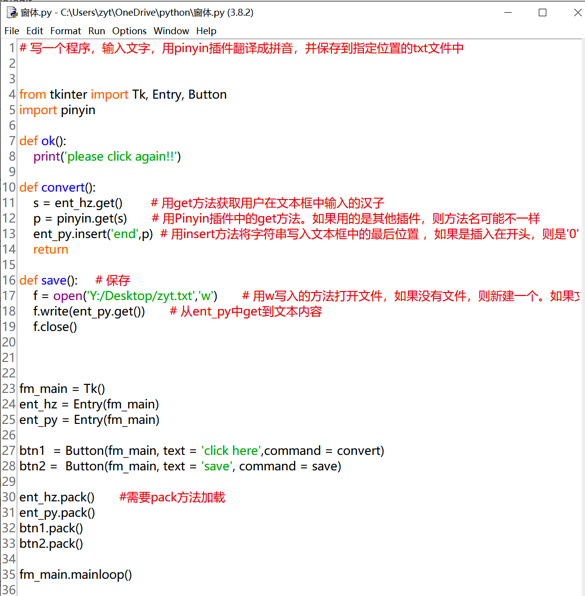Click the '# 用w写入的方法打开文件' comment

(x=411, y=296)
